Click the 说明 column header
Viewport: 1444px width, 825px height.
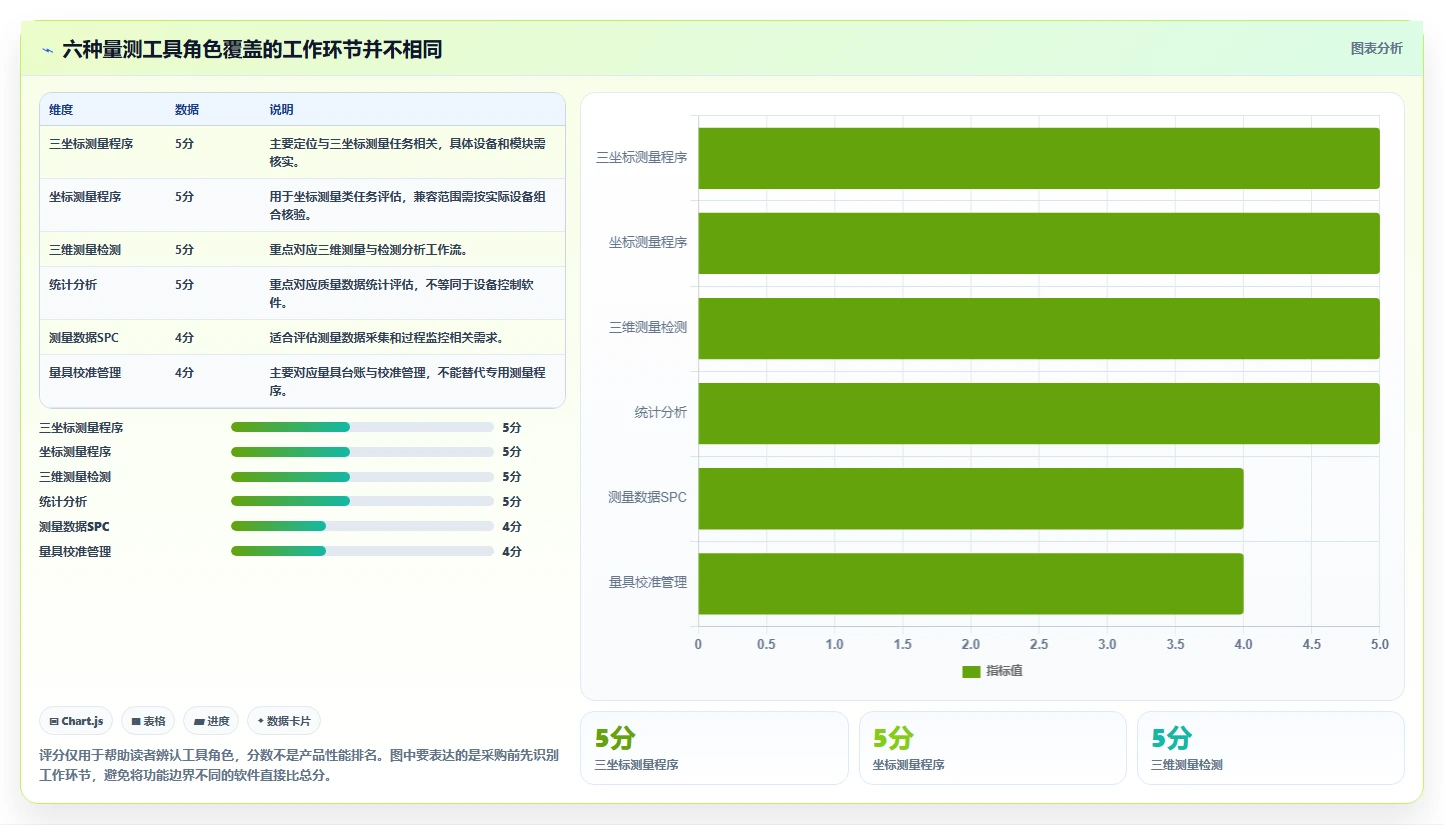coord(282,110)
